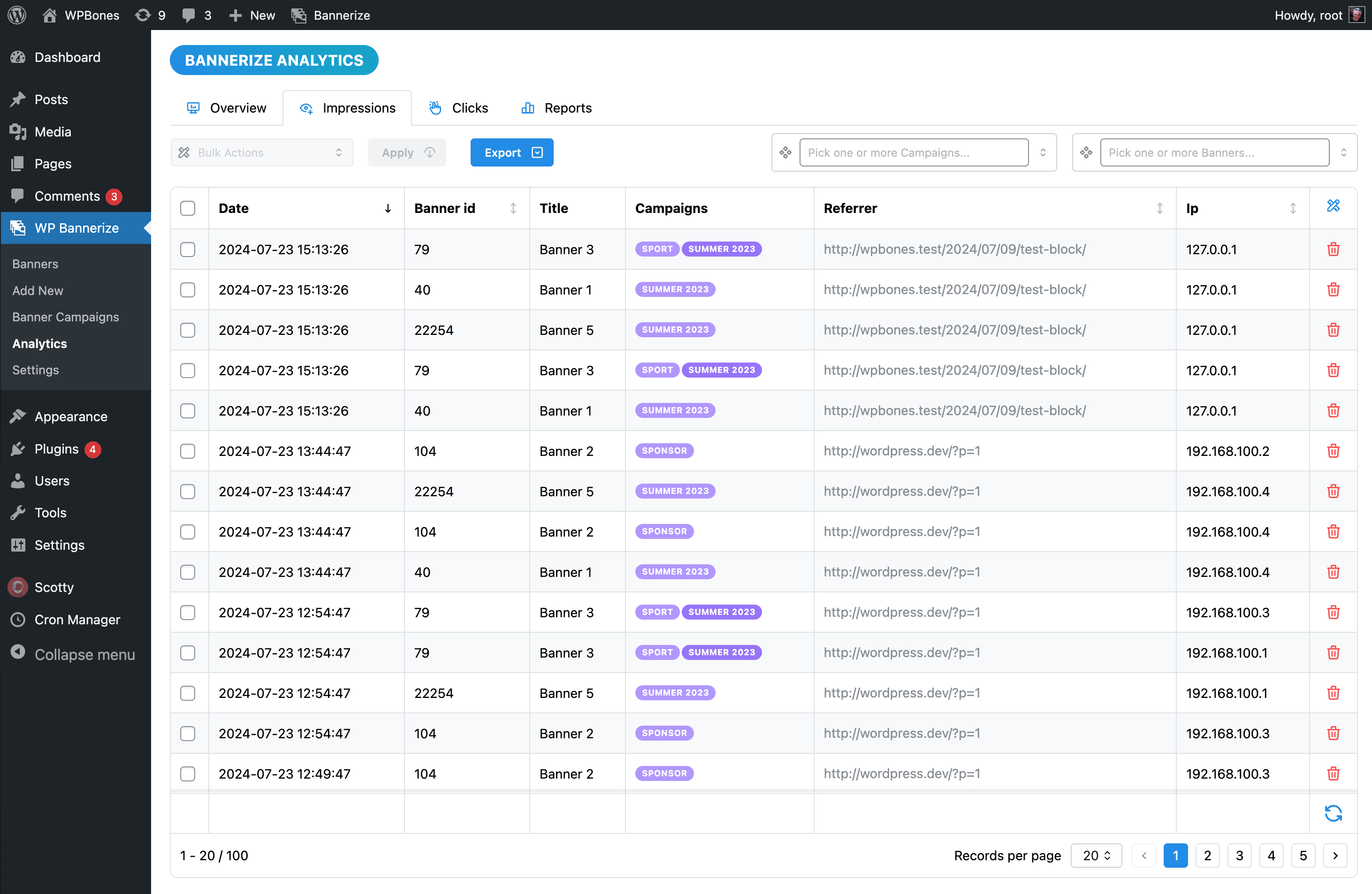Check the Banner 3 row with IP 192.168.100.3

click(188, 613)
